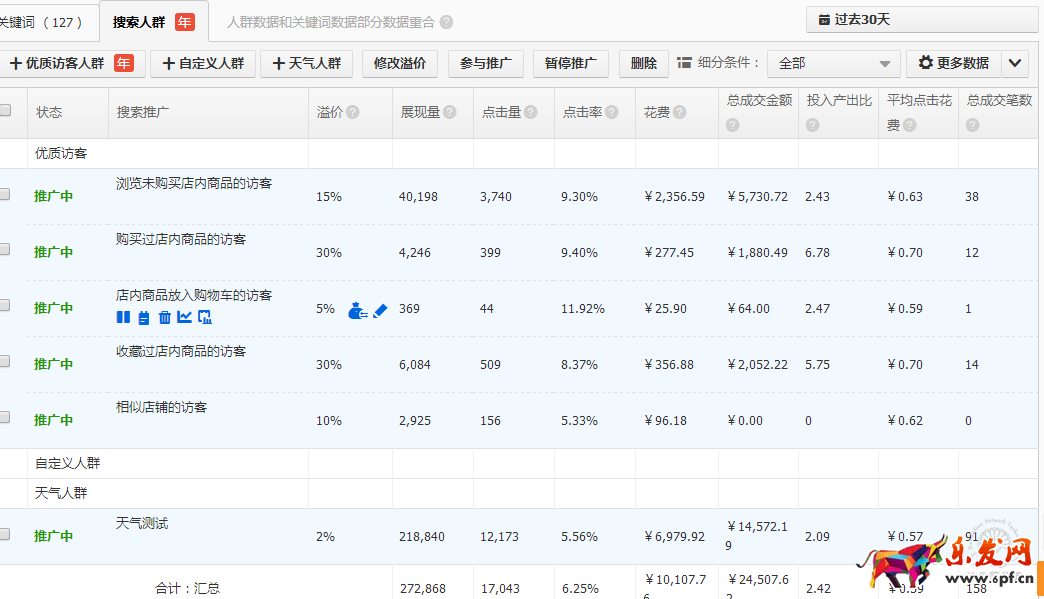Click the data report icon after the chart icon

[x=205, y=317]
